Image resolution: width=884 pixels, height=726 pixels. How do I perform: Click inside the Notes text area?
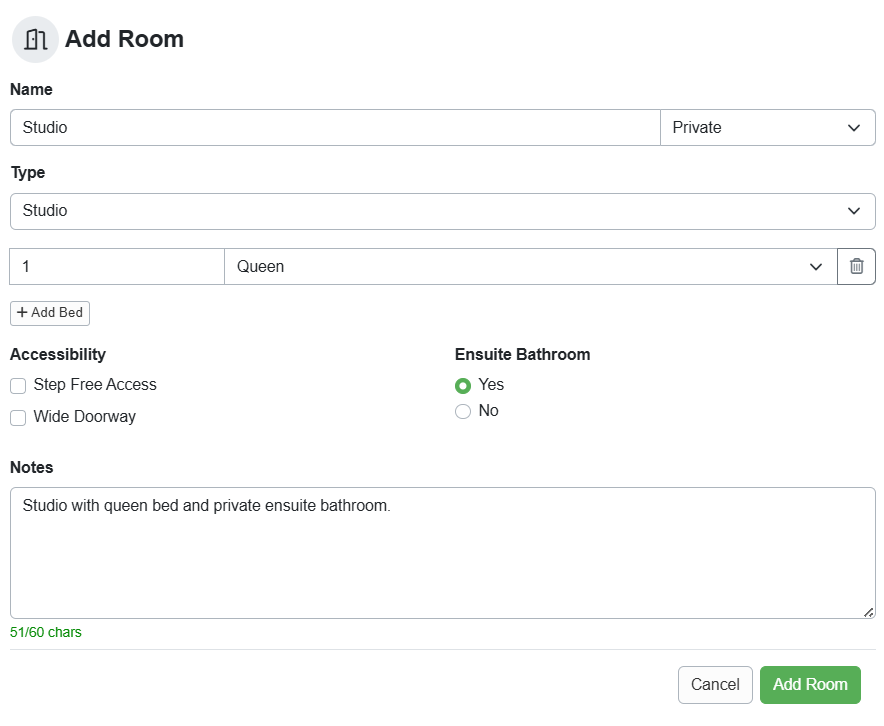coord(443,553)
